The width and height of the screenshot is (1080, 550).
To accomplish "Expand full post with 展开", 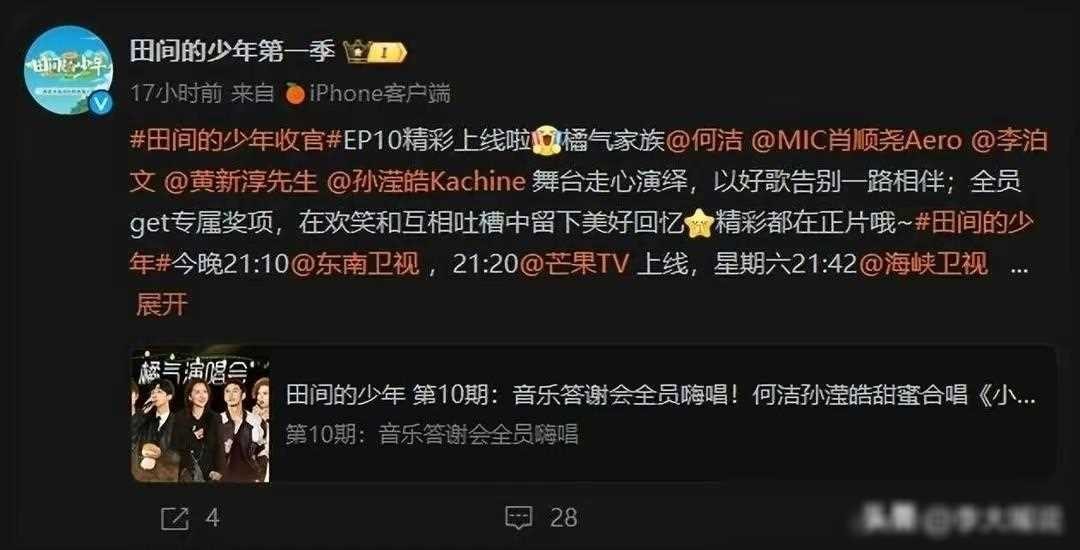I will point(162,304).
